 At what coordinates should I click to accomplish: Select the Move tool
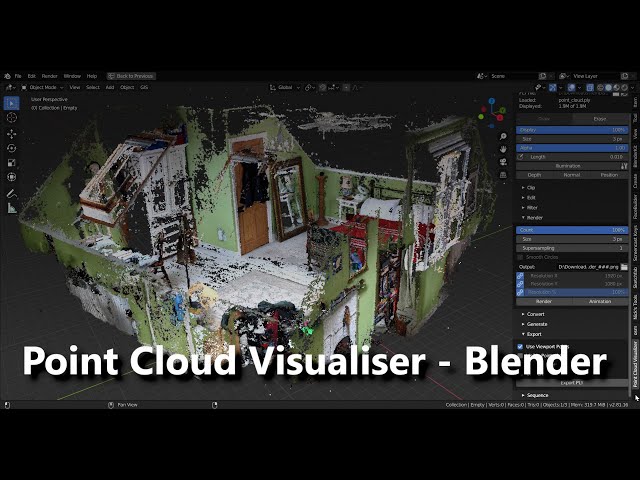(11, 134)
